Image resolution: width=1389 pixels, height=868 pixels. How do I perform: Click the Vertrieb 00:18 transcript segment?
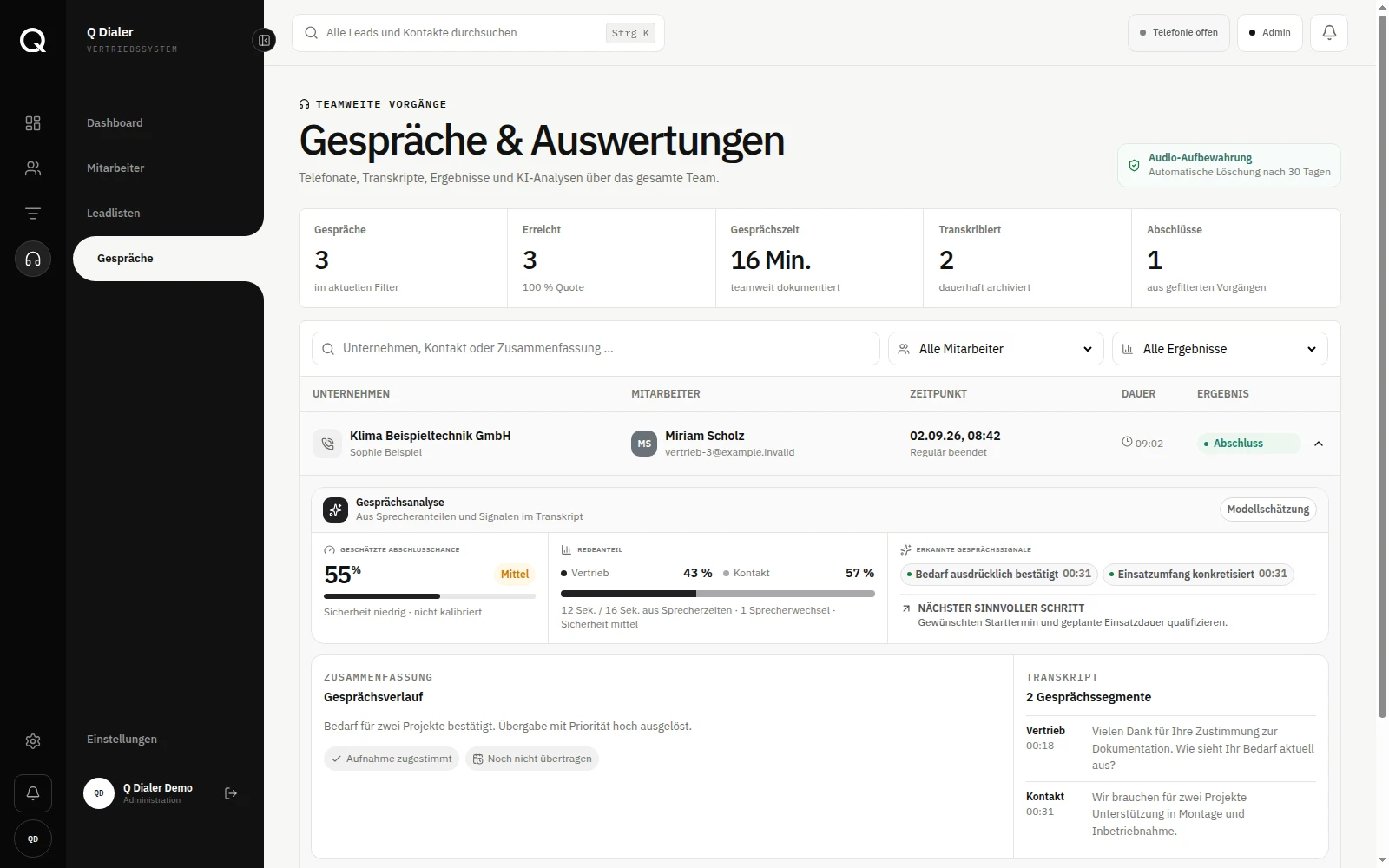(1170, 748)
